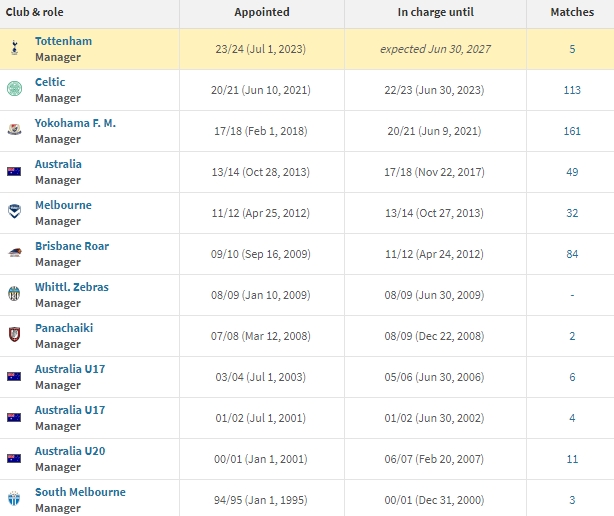Screen dimensions: 614x516
Task: Select the 11/12 (Apr 25, 2012) cell
Action: point(260,213)
